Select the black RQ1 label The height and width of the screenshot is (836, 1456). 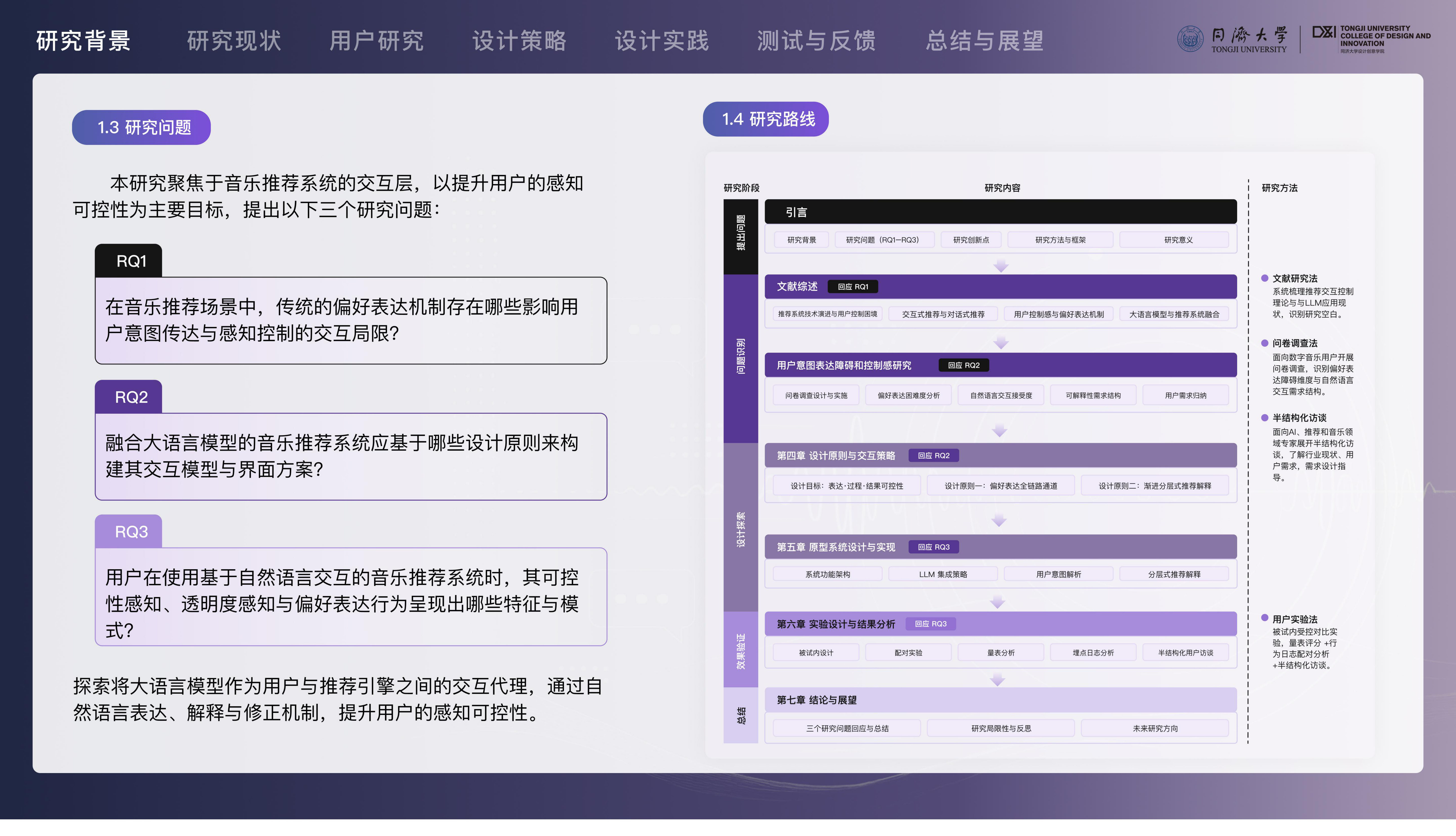(129, 261)
